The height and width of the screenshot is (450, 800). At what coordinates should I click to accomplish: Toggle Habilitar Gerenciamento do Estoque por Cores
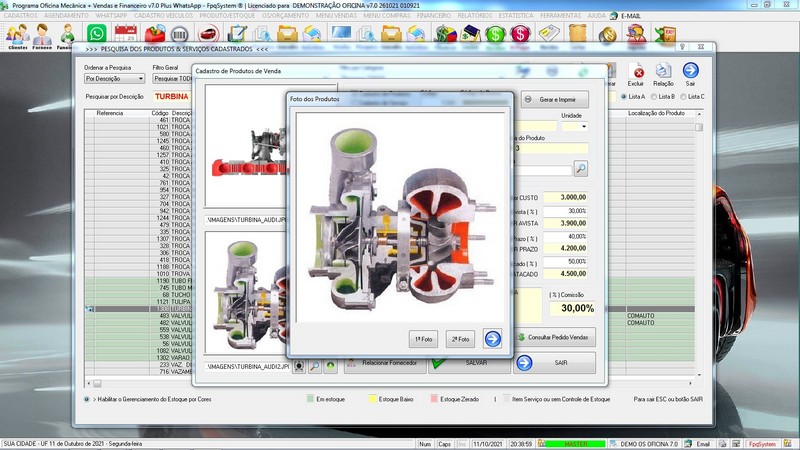[86, 399]
